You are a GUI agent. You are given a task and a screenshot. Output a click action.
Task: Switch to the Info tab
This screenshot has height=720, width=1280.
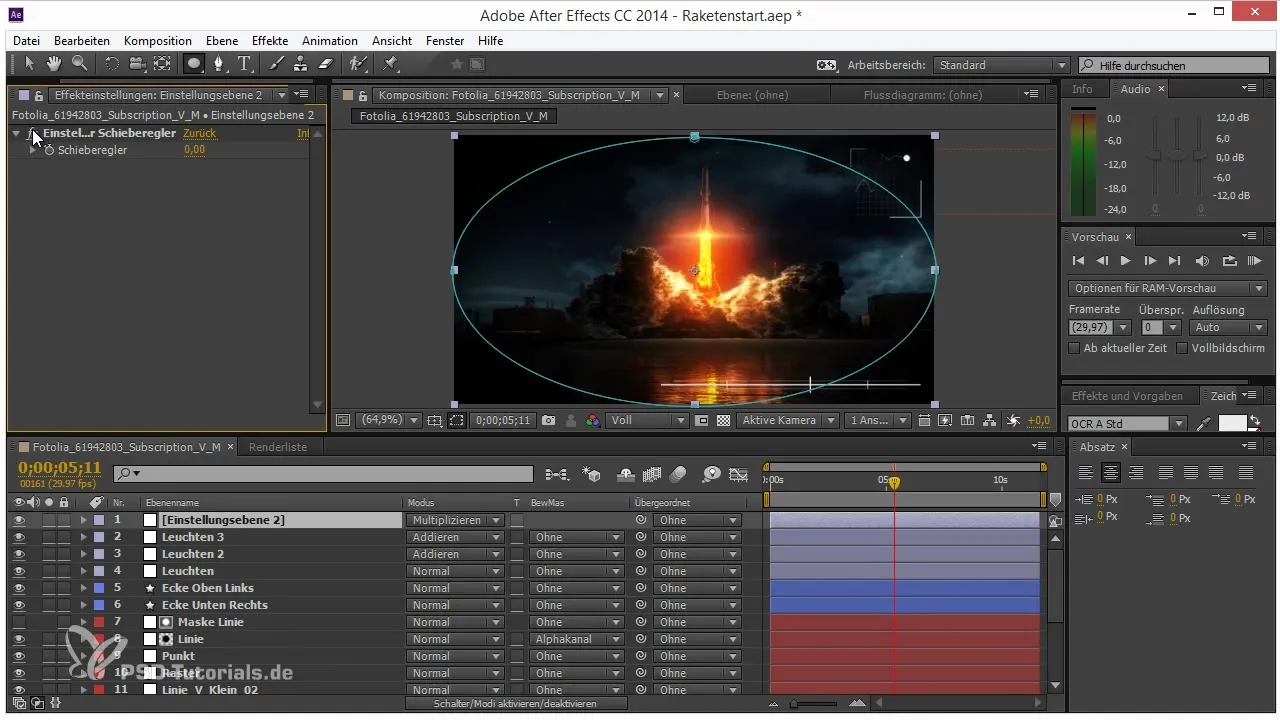(x=1082, y=89)
